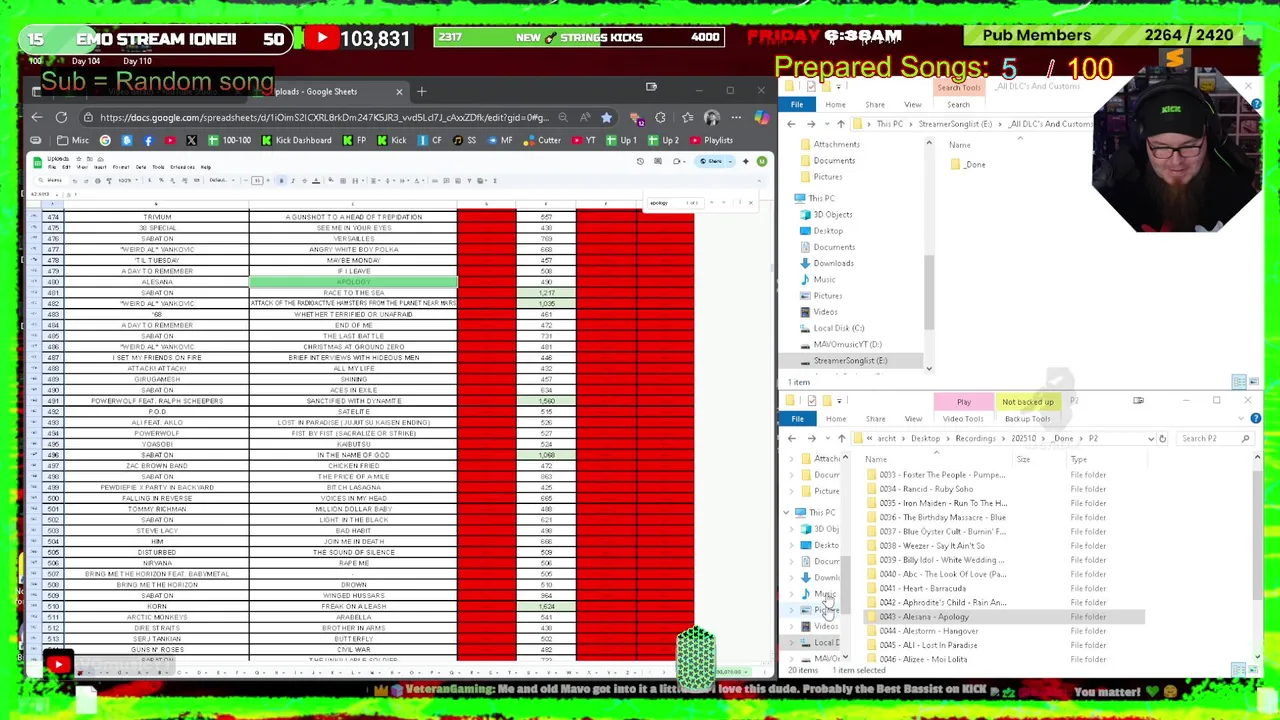
Task: Collapse This PC in lower Explorer tree
Action: (x=786, y=512)
